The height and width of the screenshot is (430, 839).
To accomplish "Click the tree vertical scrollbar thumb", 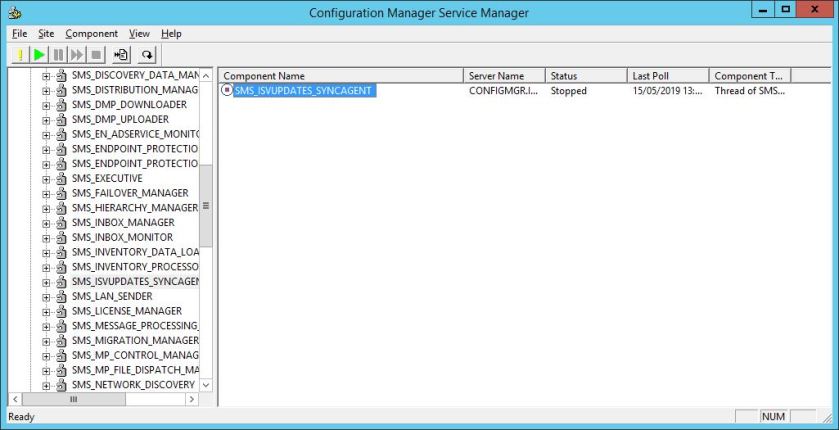I will (206, 206).
